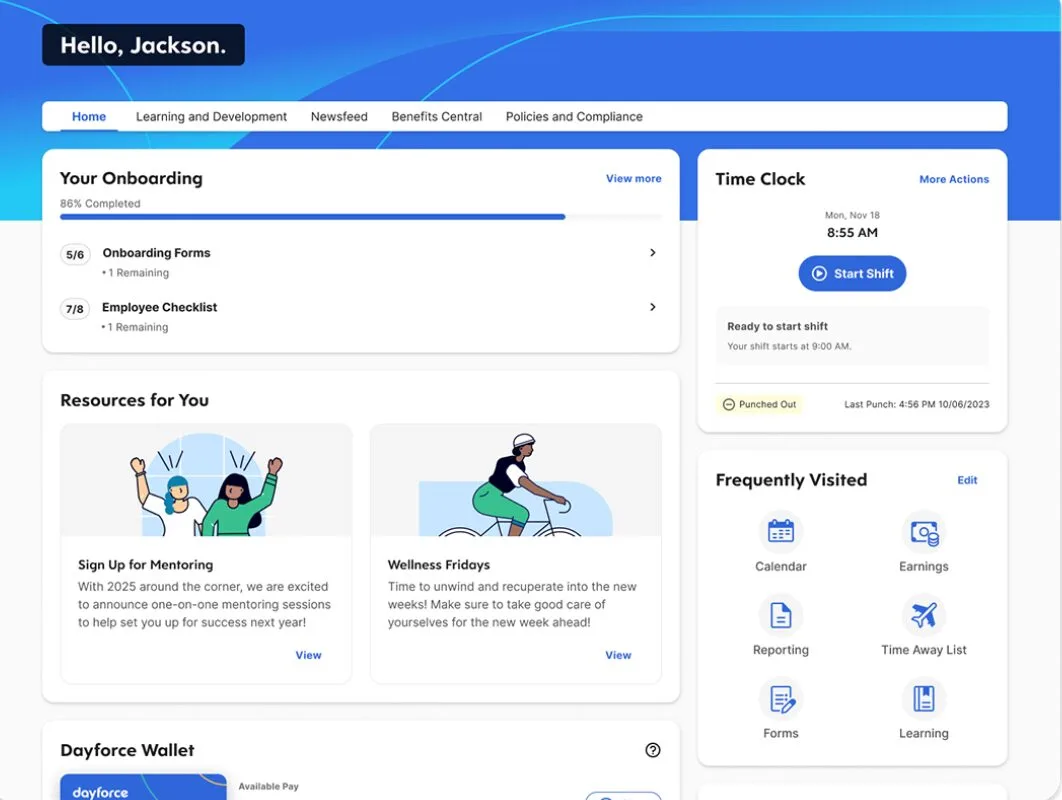
Task: Open the Forms shortcut icon
Action: 780,698
